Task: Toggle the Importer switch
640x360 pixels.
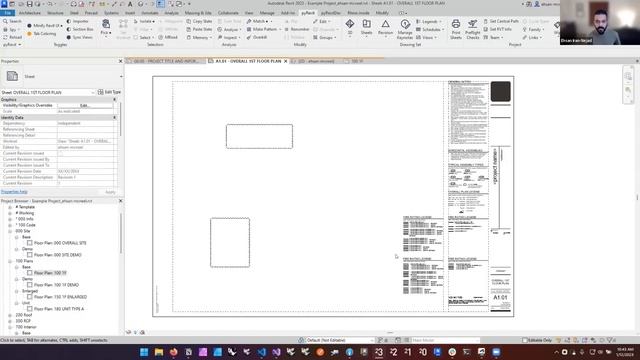Action: tap(78, 21)
